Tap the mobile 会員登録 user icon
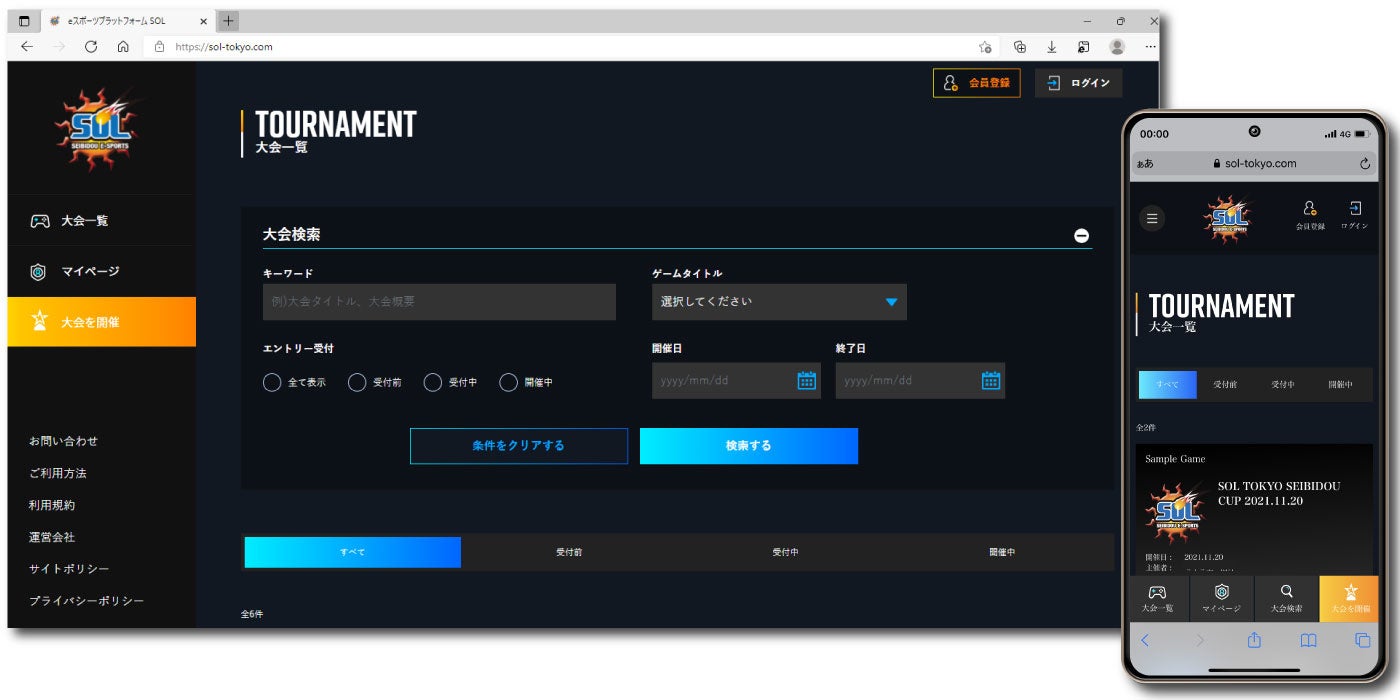1400x700 pixels. point(1309,208)
